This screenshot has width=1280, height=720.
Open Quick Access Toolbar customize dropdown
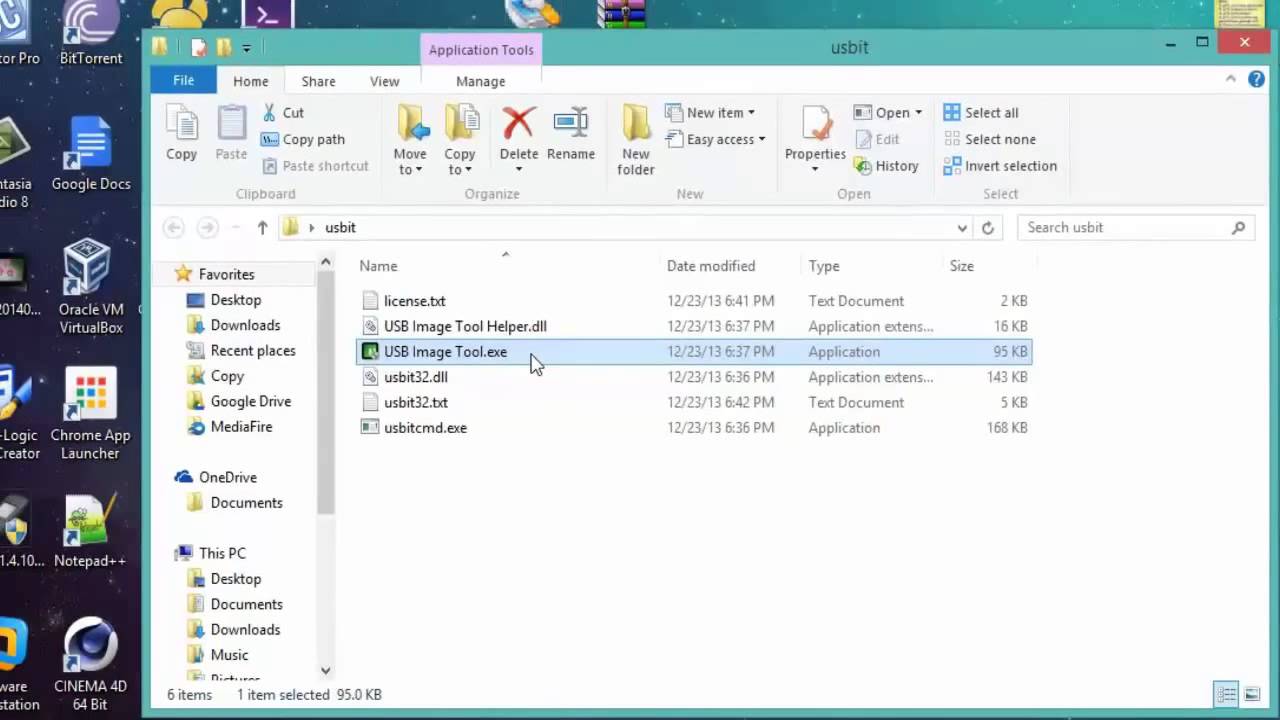246,47
